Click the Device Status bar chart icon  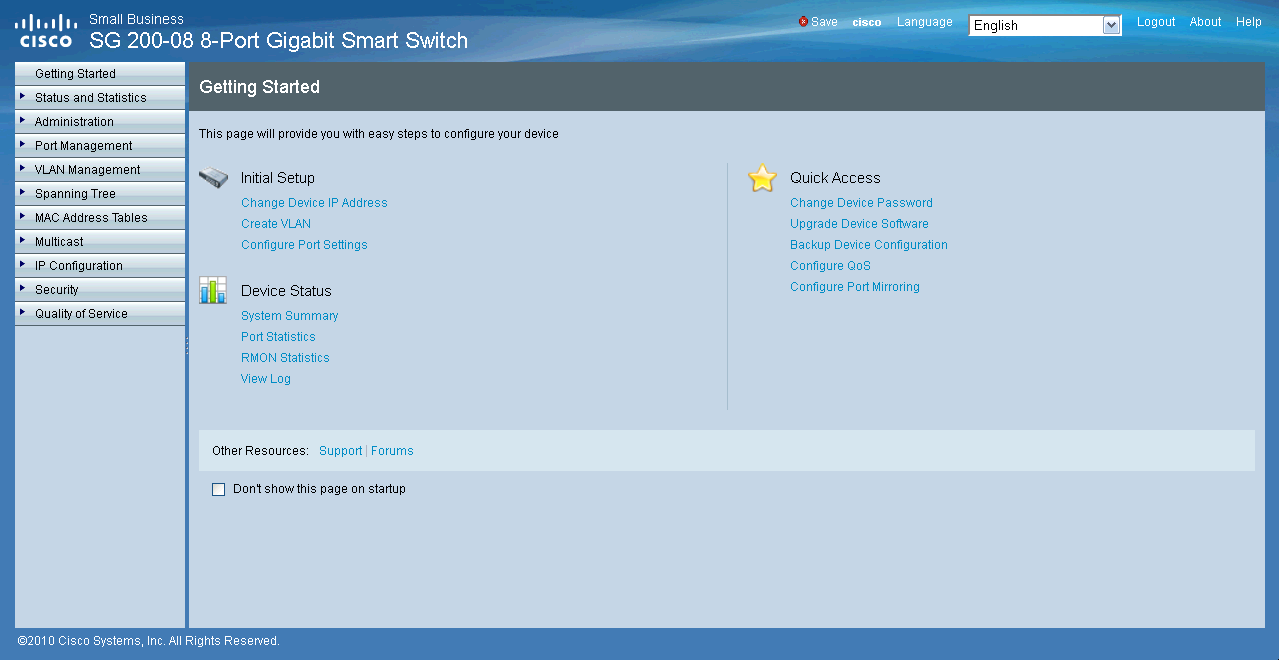tap(213, 290)
